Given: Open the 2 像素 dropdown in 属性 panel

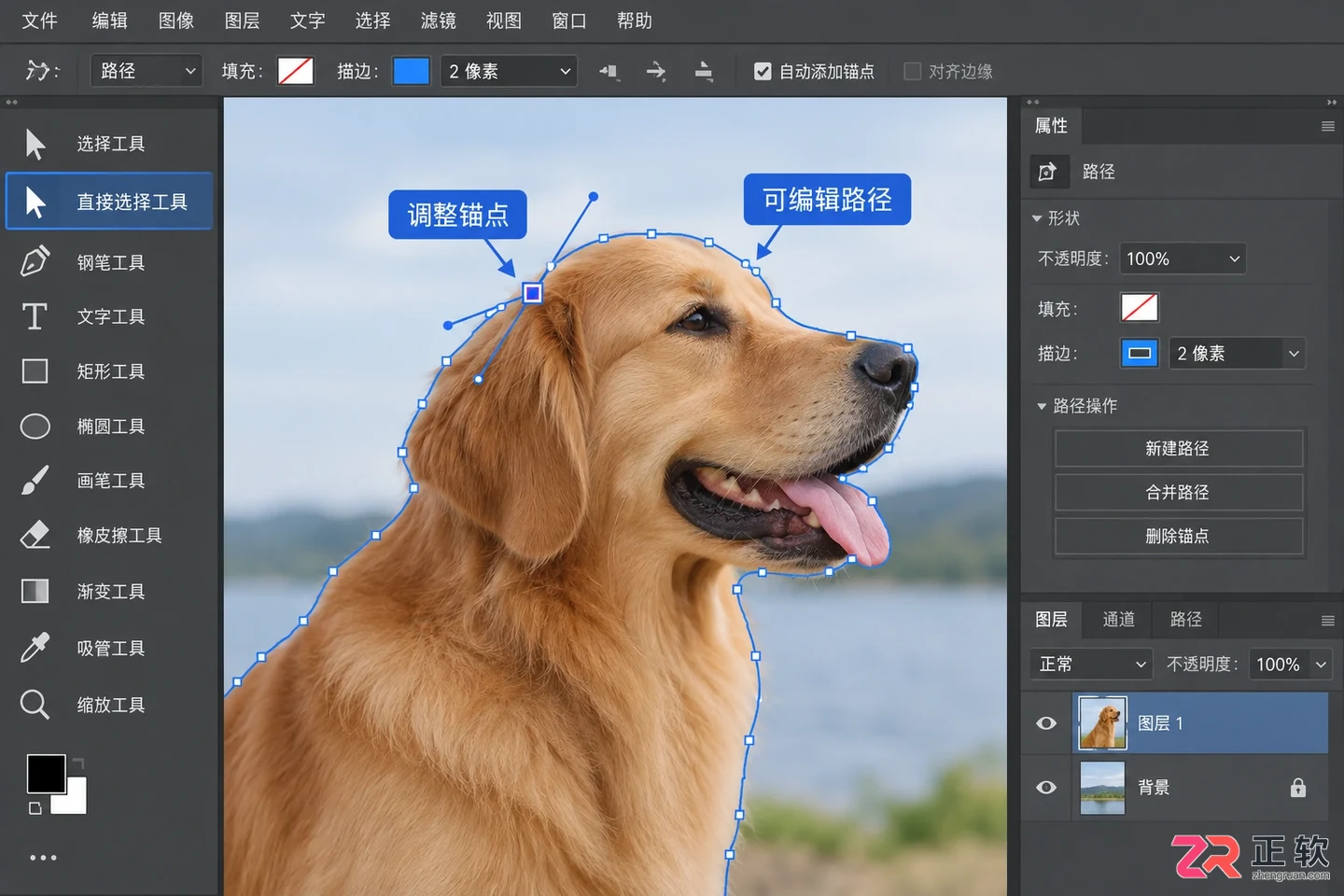Looking at the screenshot, I should [1238, 354].
